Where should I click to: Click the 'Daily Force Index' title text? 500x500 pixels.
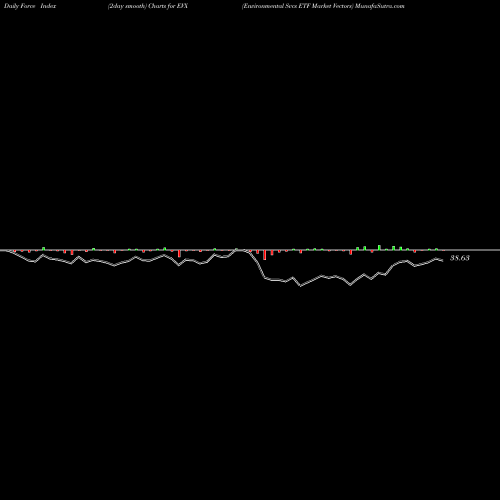click(x=30, y=6)
